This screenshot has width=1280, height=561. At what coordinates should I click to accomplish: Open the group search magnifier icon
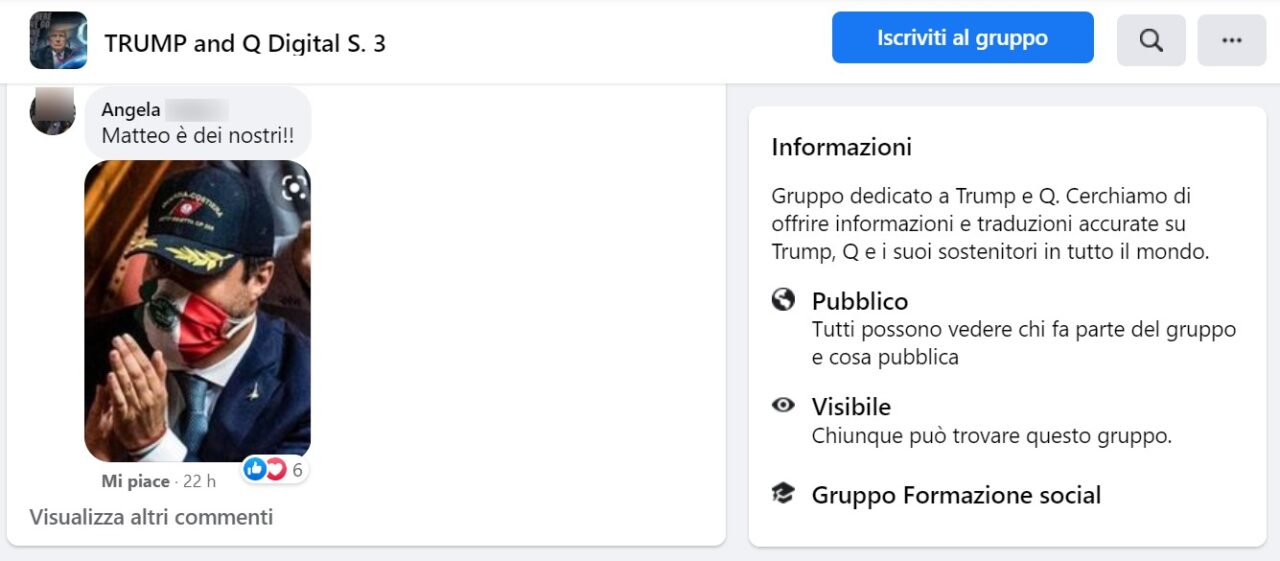point(1151,40)
